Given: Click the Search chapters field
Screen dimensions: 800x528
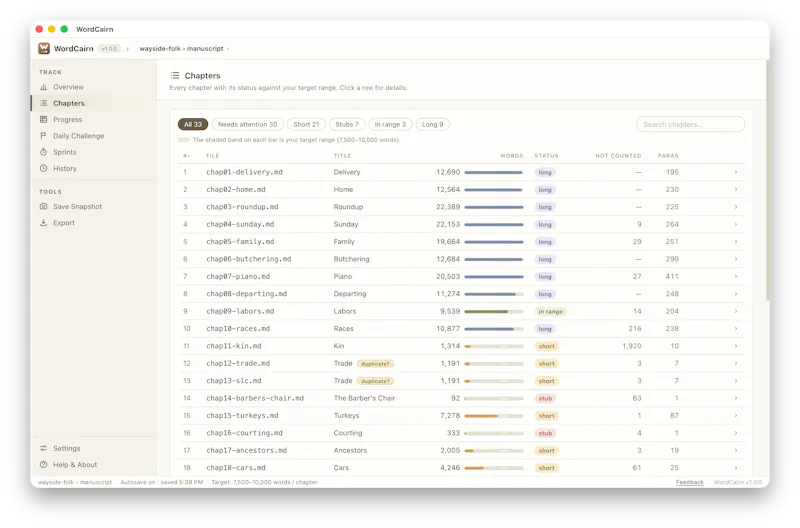Looking at the screenshot, I should 690,124.
